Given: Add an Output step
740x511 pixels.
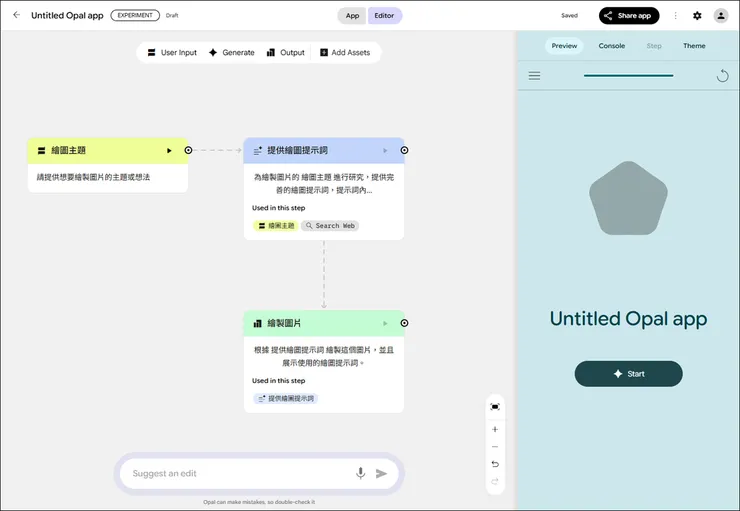Looking at the screenshot, I should [x=286, y=52].
